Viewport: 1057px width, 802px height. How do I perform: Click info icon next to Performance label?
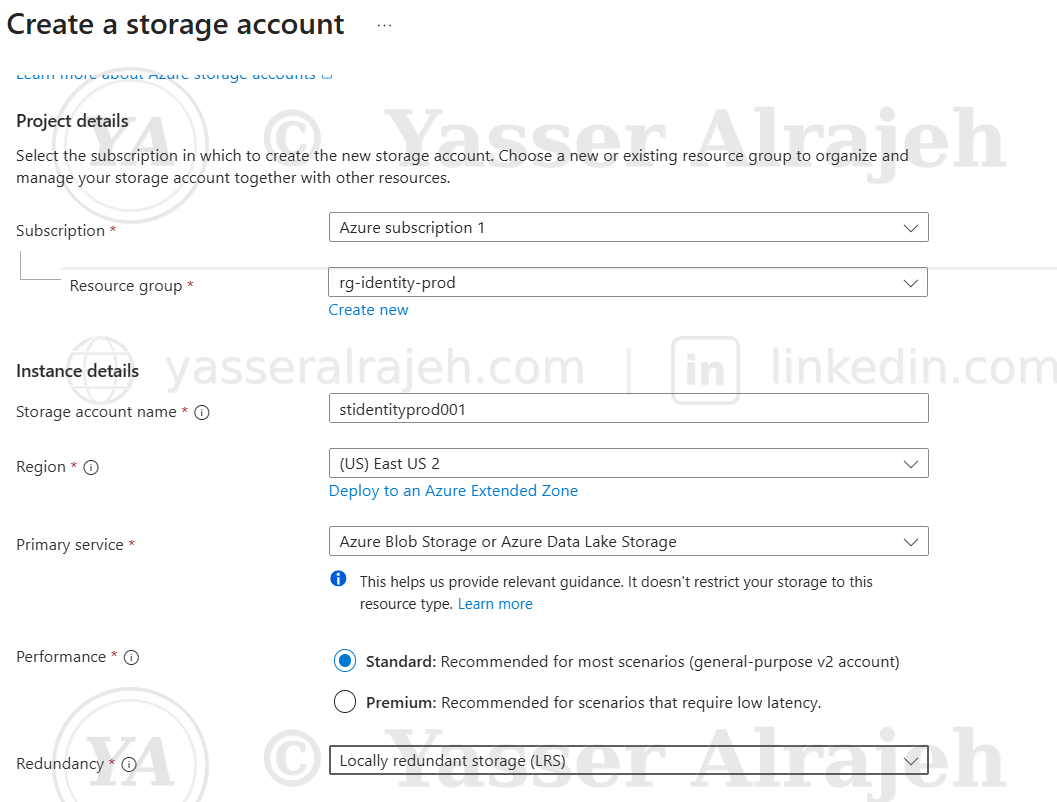(131, 657)
